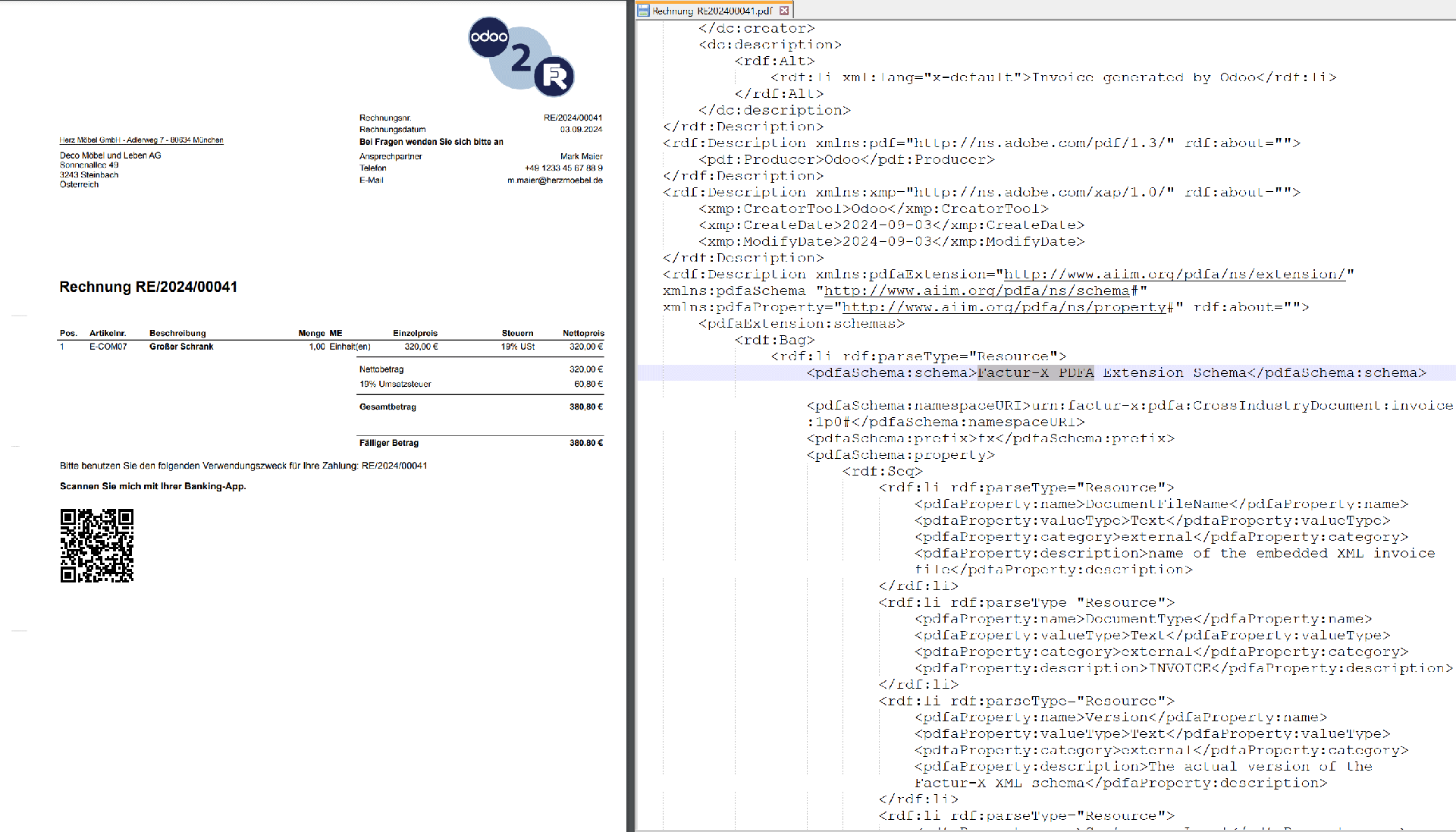The height and width of the screenshot is (832, 1456).
Task: Click the banking QR code on the invoice
Action: pyautogui.click(x=97, y=545)
